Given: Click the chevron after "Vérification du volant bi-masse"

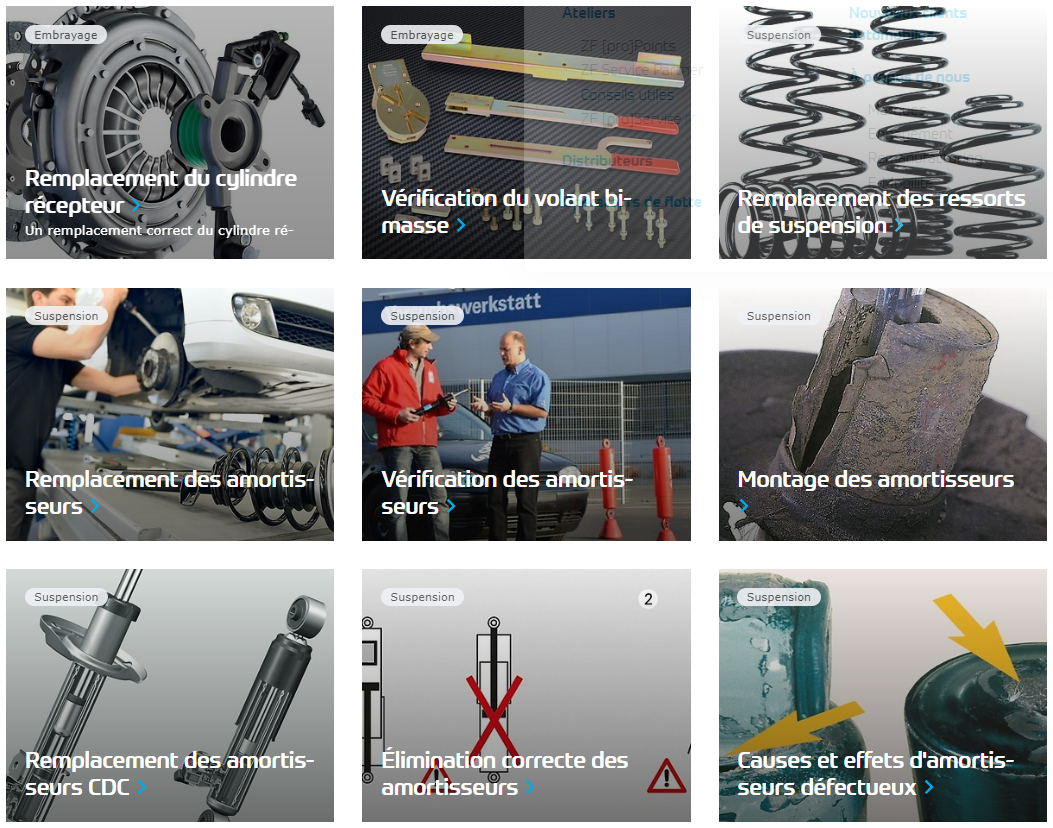Looking at the screenshot, I should (x=461, y=226).
